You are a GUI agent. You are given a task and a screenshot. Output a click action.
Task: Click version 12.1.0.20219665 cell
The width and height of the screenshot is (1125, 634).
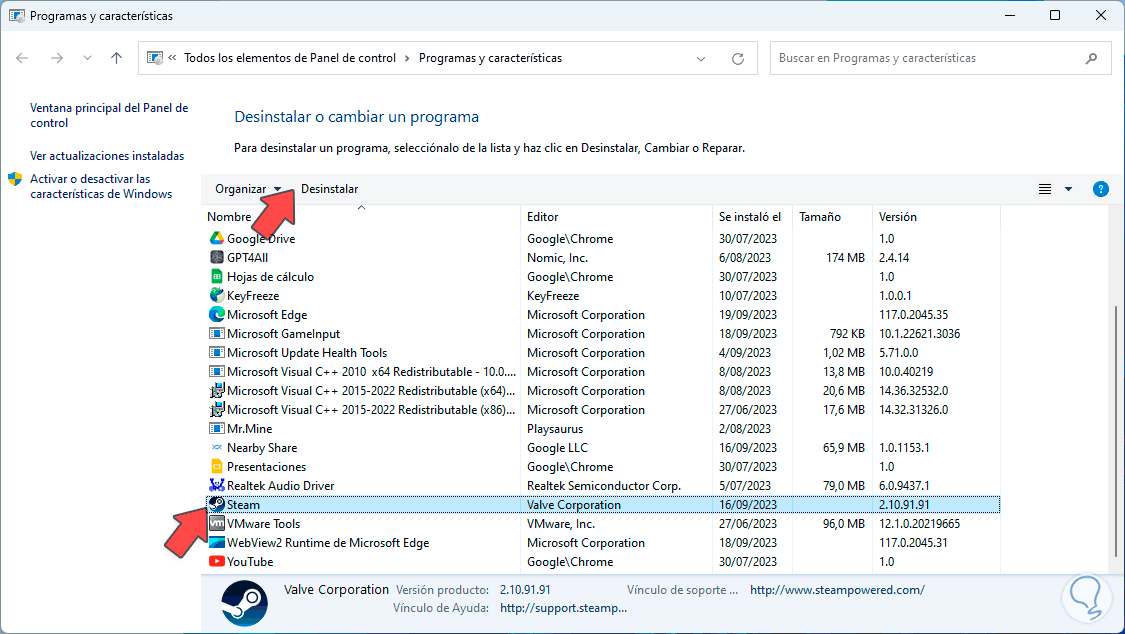point(919,524)
